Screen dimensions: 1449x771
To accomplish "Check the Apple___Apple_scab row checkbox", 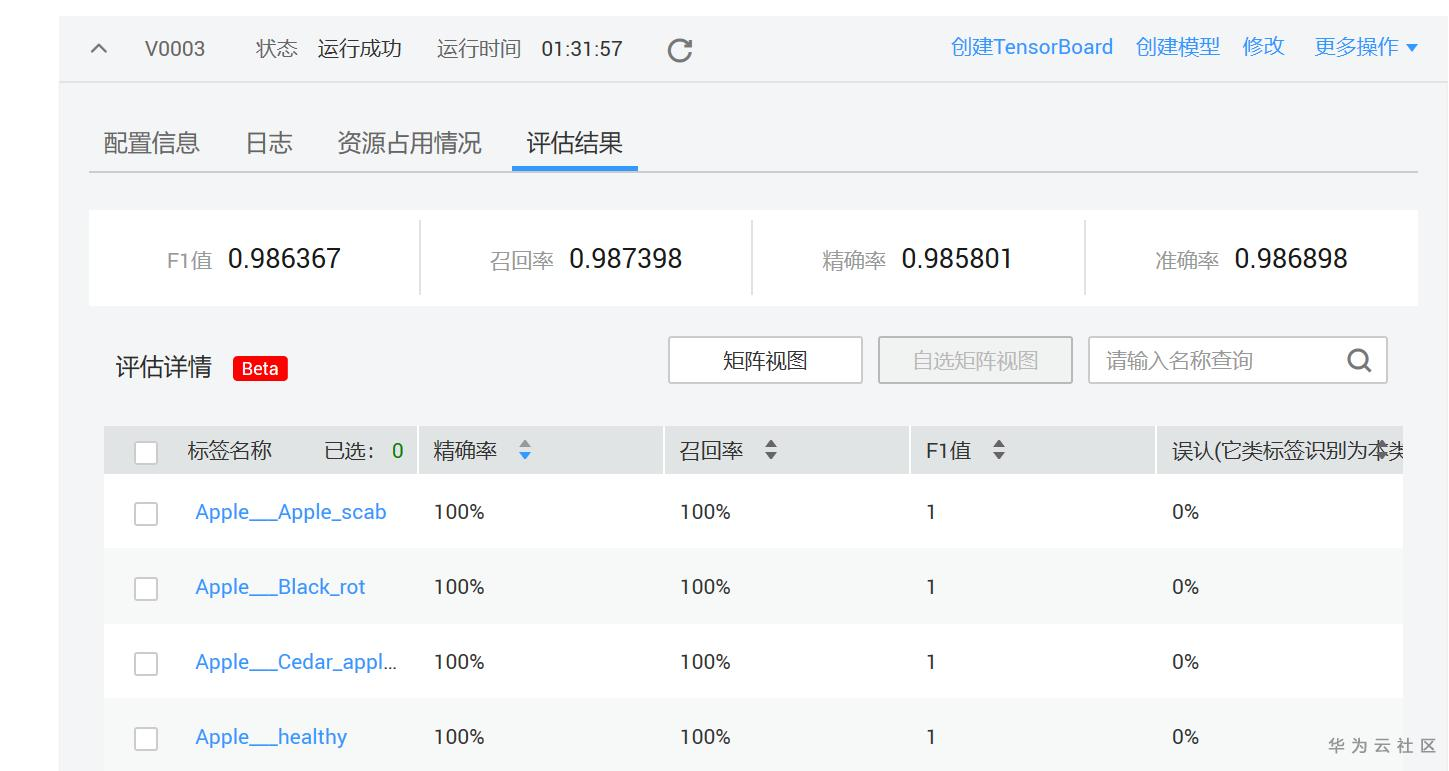I will (146, 514).
